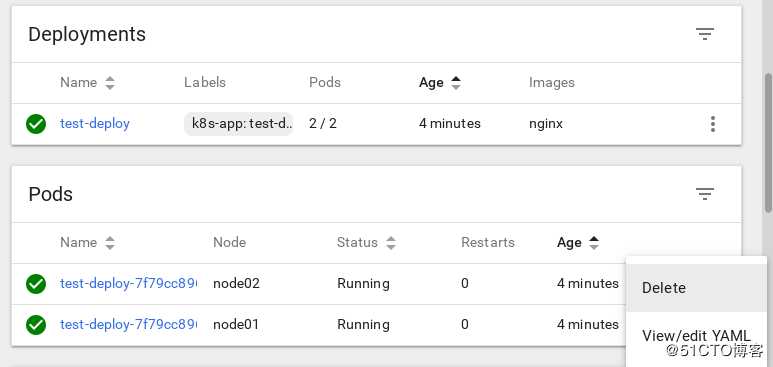
Task: Sort Pods by Name column
Action: point(87,242)
